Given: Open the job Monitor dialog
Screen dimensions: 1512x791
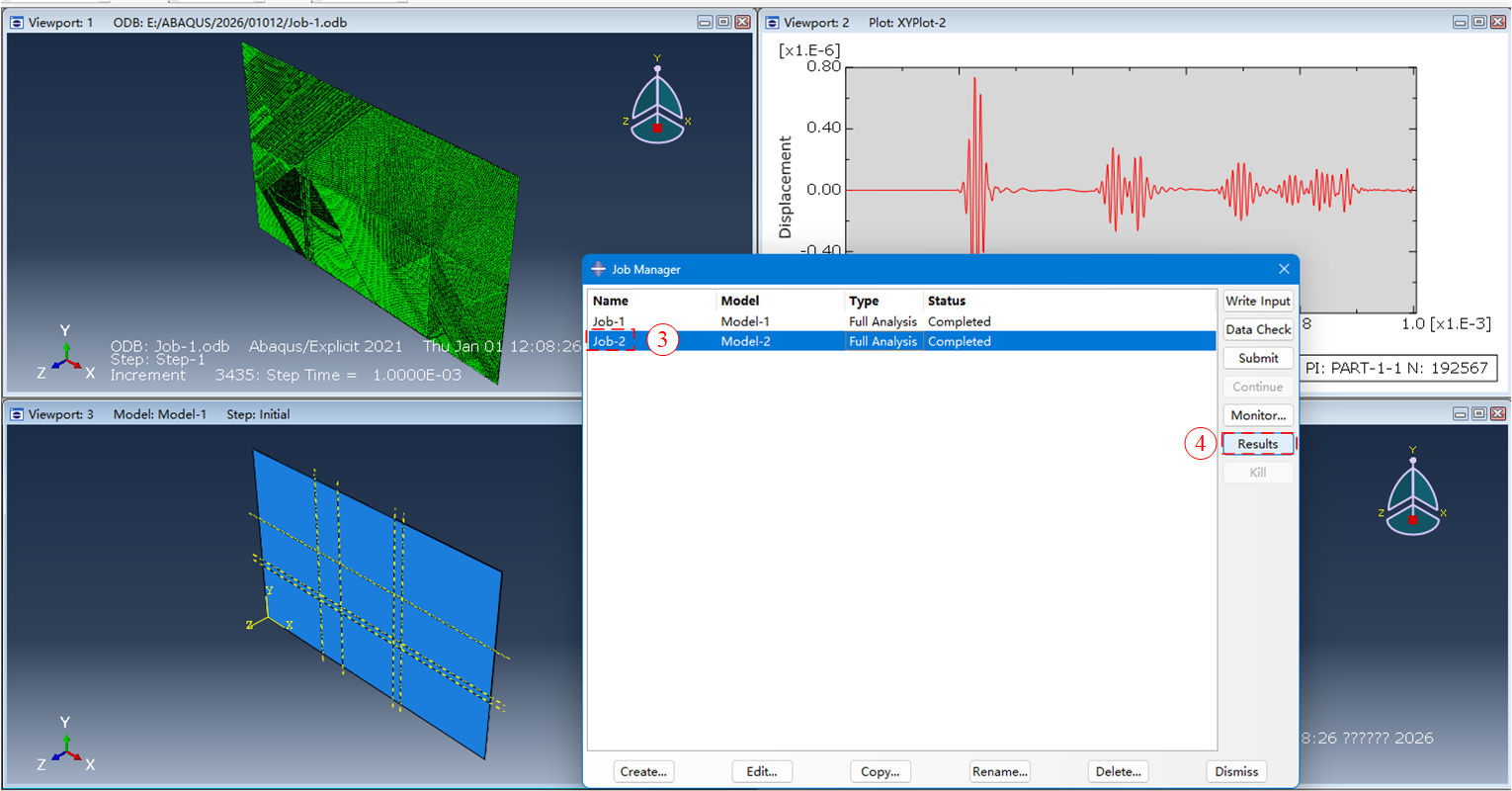Looking at the screenshot, I should [1258, 416].
